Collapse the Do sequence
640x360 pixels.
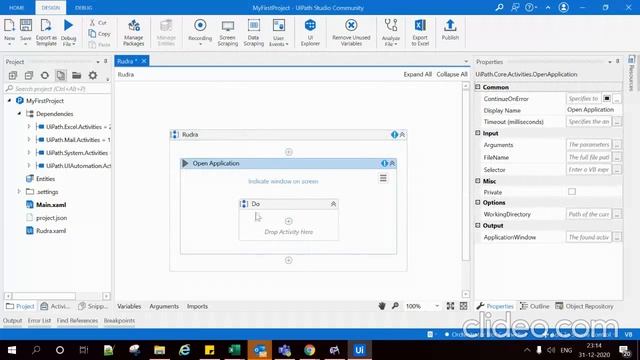pyautogui.click(x=333, y=204)
